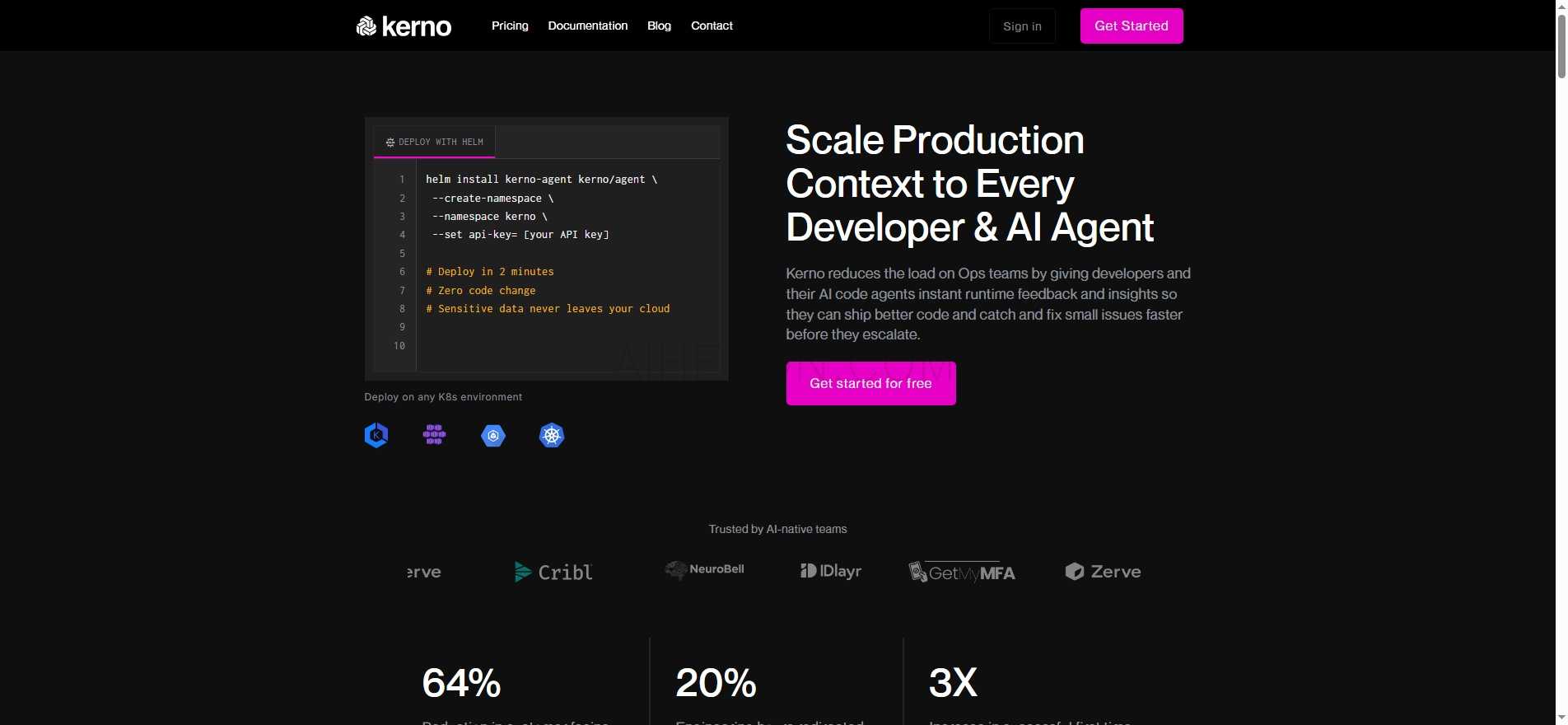Click the Sign in button

1022,26
